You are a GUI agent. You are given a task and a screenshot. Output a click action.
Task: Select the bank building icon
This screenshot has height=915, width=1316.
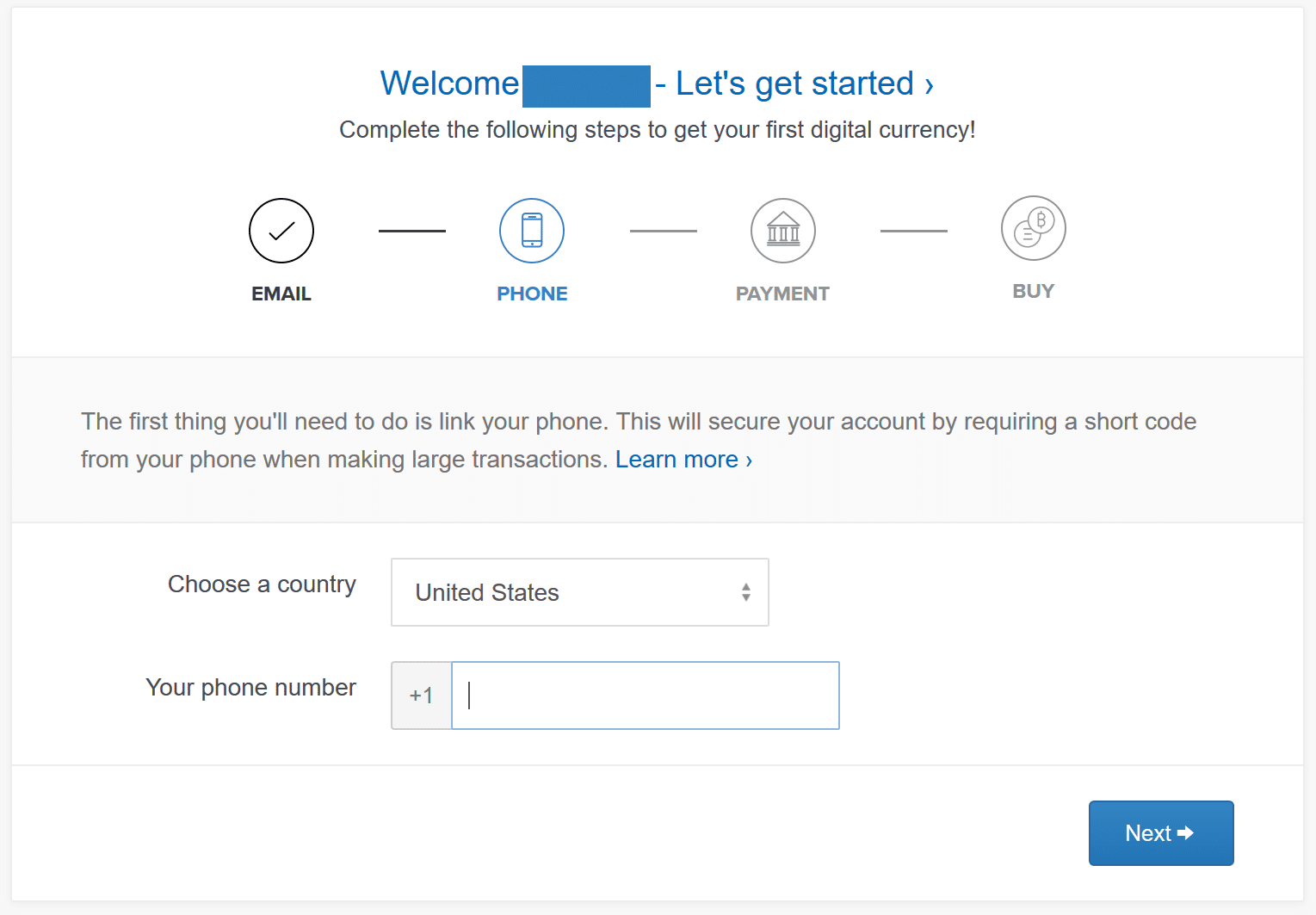pos(782,230)
